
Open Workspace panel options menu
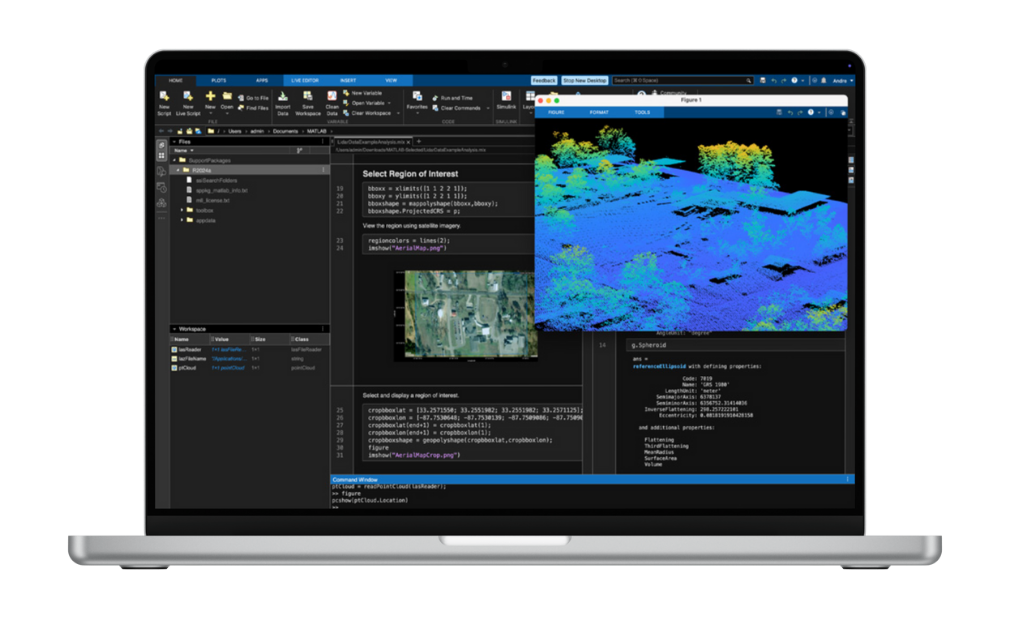pyautogui.click(x=323, y=329)
